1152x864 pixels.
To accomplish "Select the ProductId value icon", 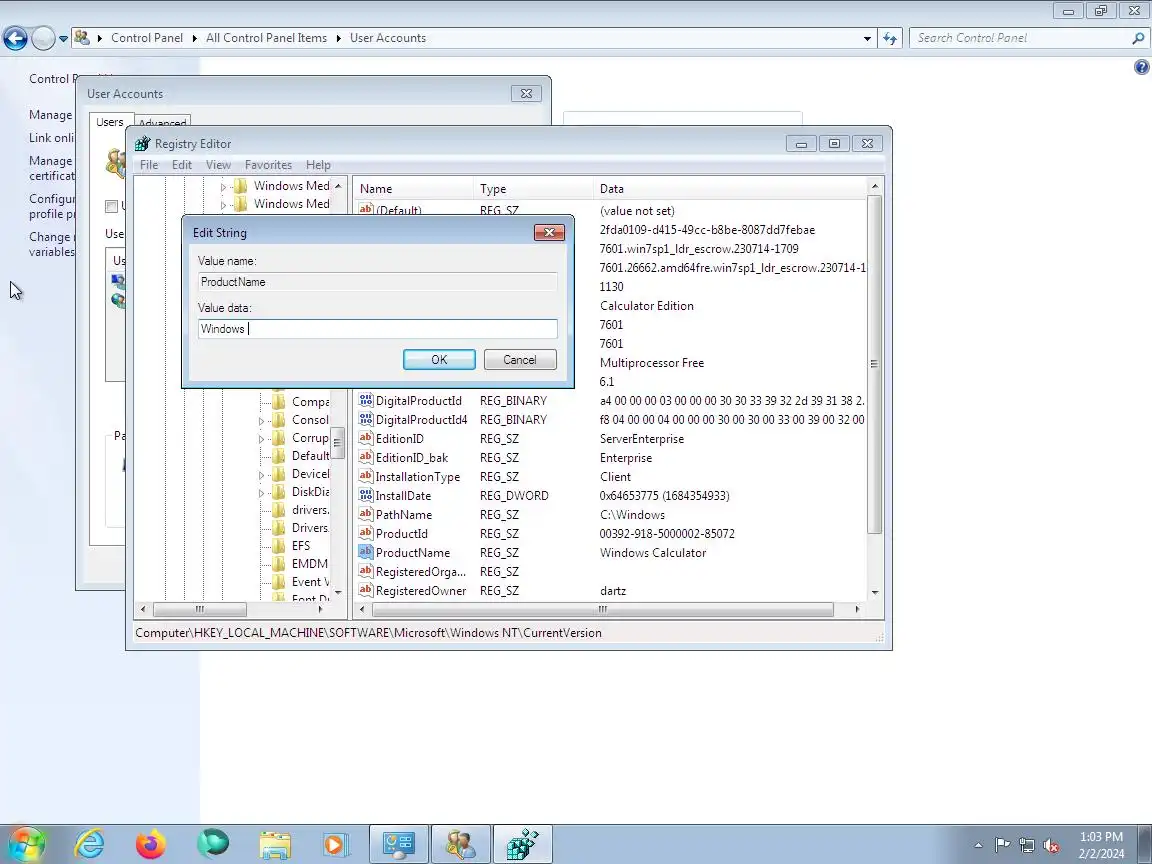I will point(366,533).
